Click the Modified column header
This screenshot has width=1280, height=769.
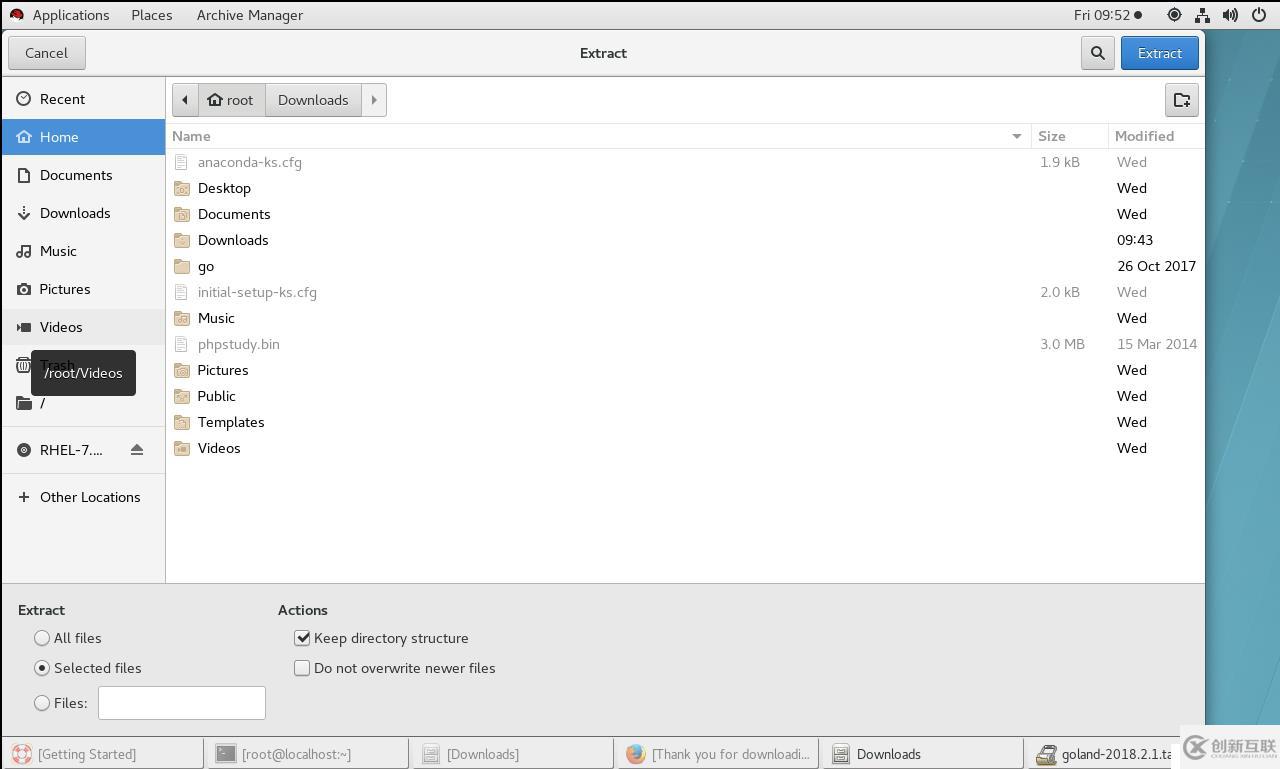click(1156, 136)
